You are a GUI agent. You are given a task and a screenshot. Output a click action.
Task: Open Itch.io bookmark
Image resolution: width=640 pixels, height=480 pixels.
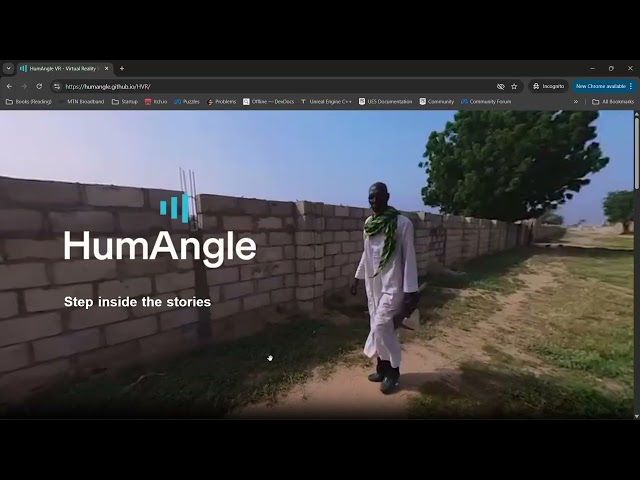coord(156,102)
